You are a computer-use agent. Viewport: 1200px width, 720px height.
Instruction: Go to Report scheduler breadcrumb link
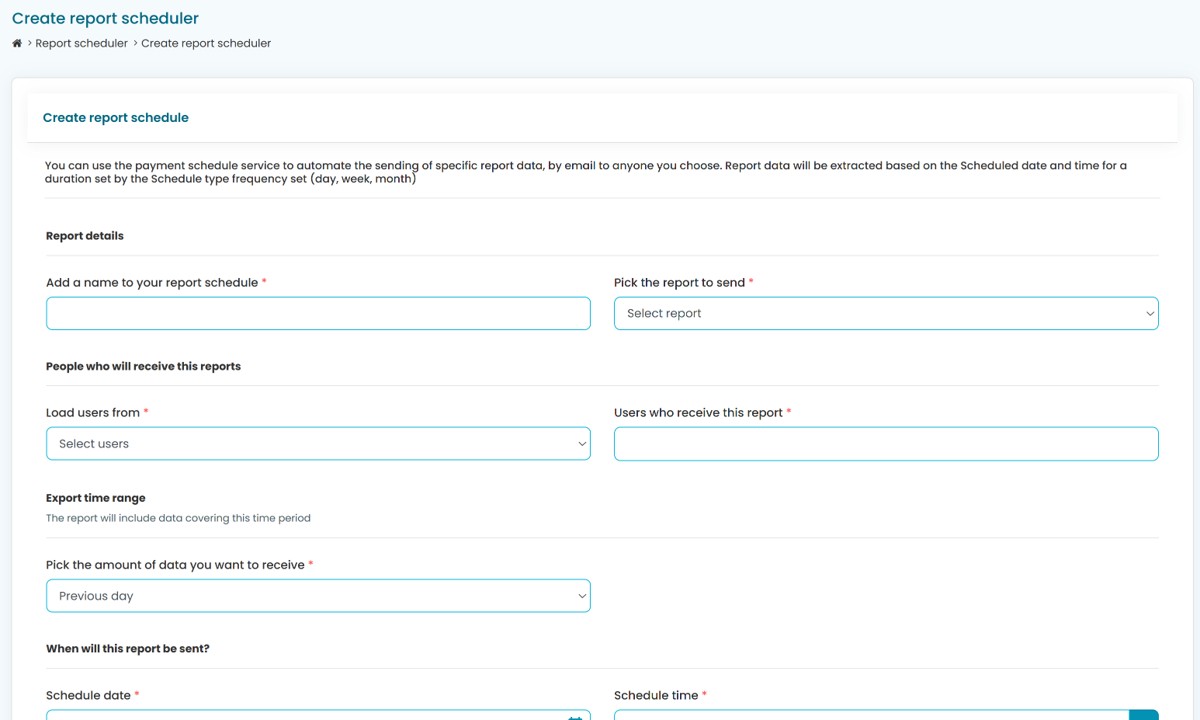[x=81, y=43]
